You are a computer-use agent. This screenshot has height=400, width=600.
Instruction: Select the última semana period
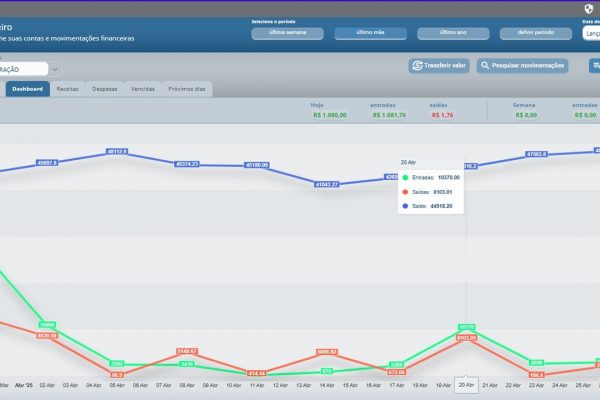tap(287, 33)
